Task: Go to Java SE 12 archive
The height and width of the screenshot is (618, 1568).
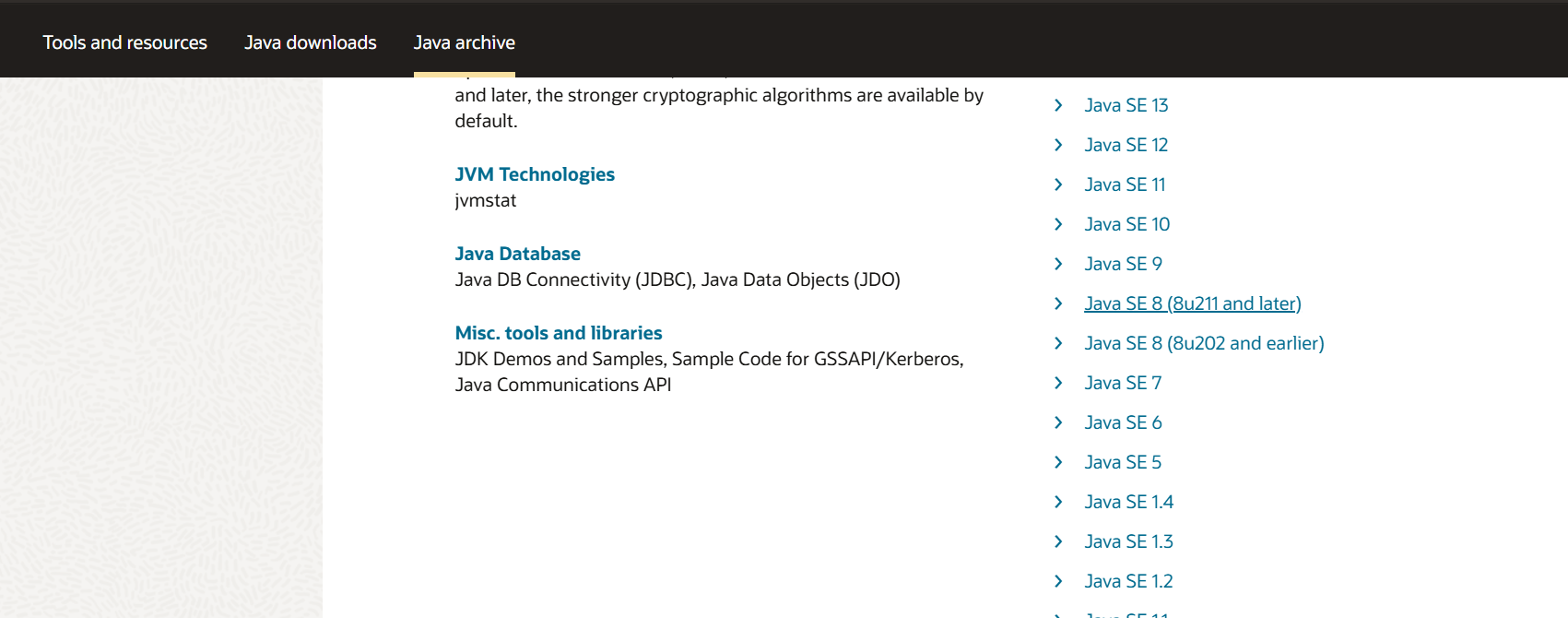Action: point(1126,145)
